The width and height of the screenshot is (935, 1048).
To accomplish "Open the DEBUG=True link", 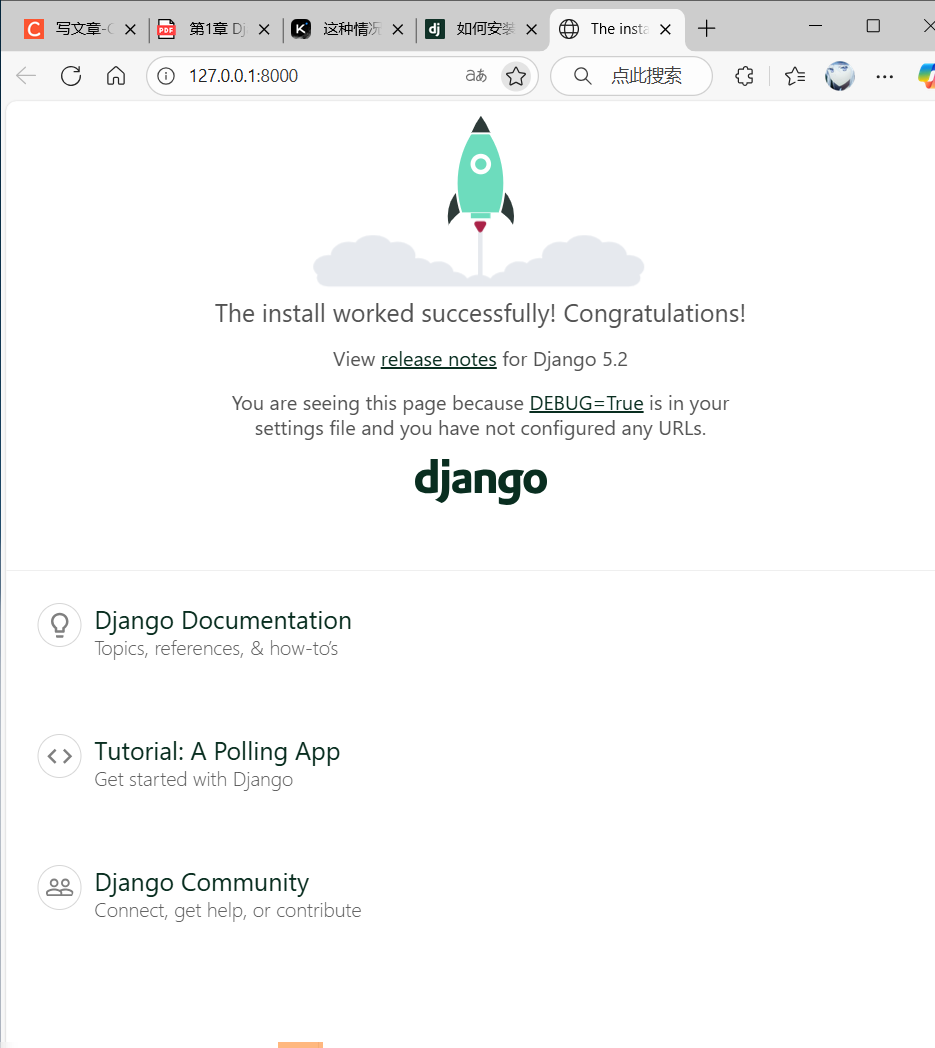I will [x=586, y=404].
